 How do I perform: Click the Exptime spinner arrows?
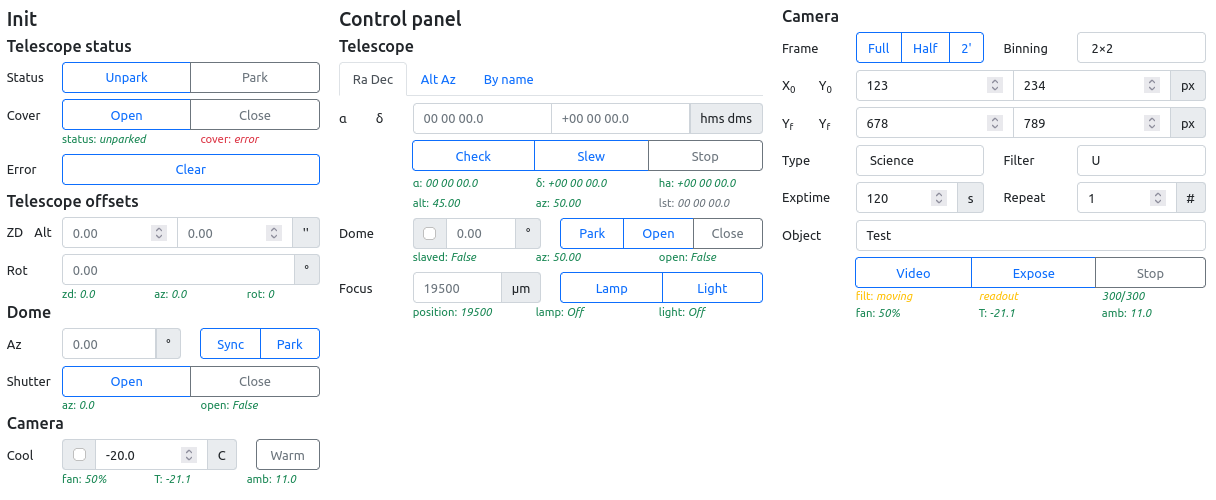pyautogui.click(x=939, y=198)
